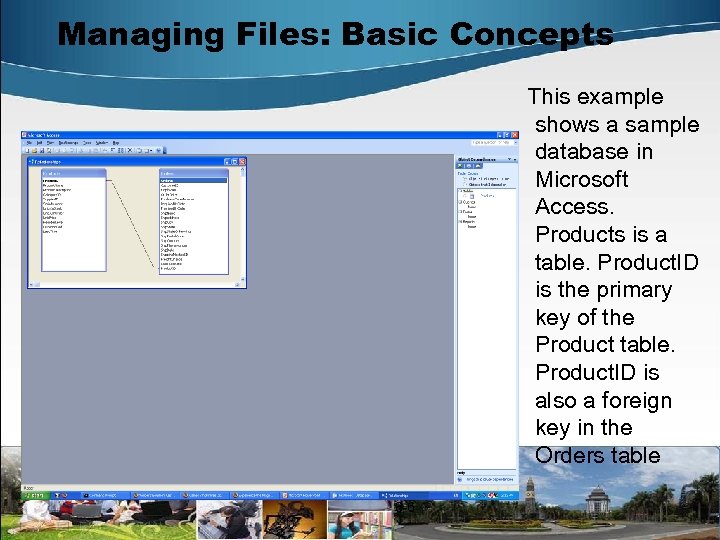Select bold ProductID field in Products table
Screen dimensions: 720x540
(x=51, y=181)
